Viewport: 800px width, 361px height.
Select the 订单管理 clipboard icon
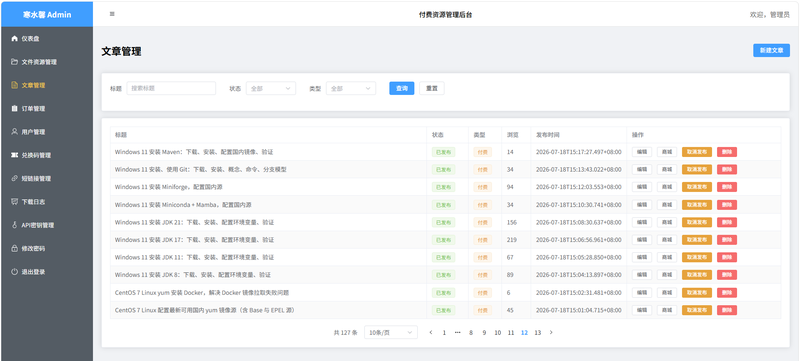(14, 109)
